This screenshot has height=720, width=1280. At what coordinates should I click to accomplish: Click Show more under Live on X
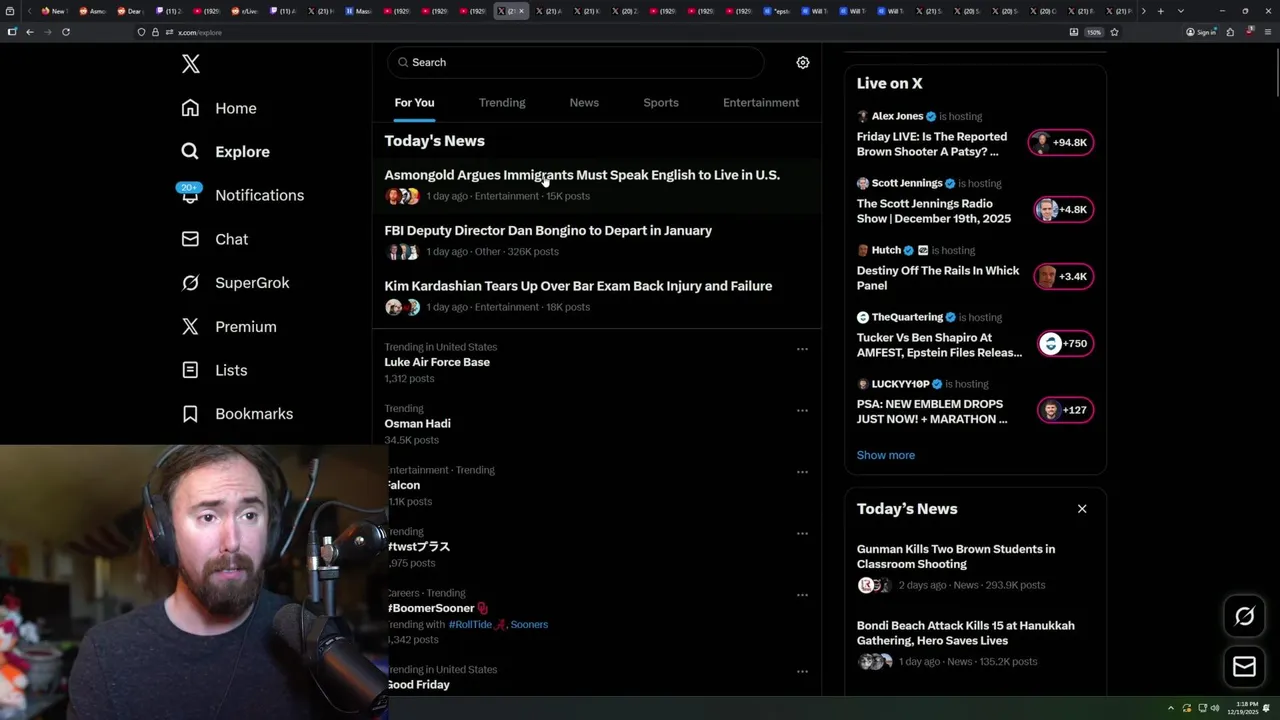pyautogui.click(x=885, y=455)
